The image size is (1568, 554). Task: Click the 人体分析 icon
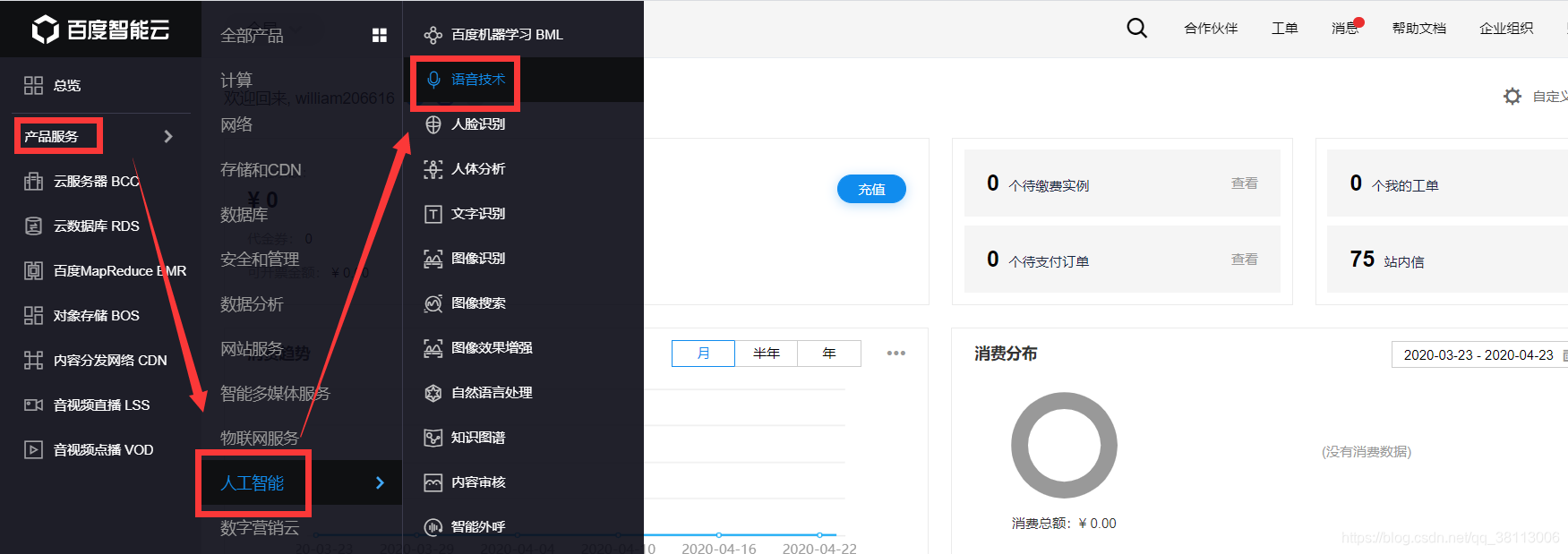pyautogui.click(x=433, y=169)
